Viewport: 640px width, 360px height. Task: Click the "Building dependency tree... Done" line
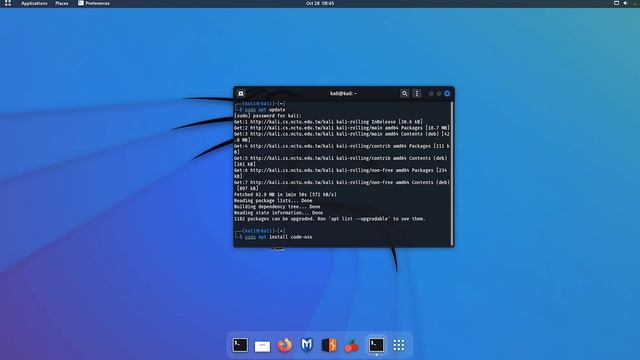click(x=277, y=207)
